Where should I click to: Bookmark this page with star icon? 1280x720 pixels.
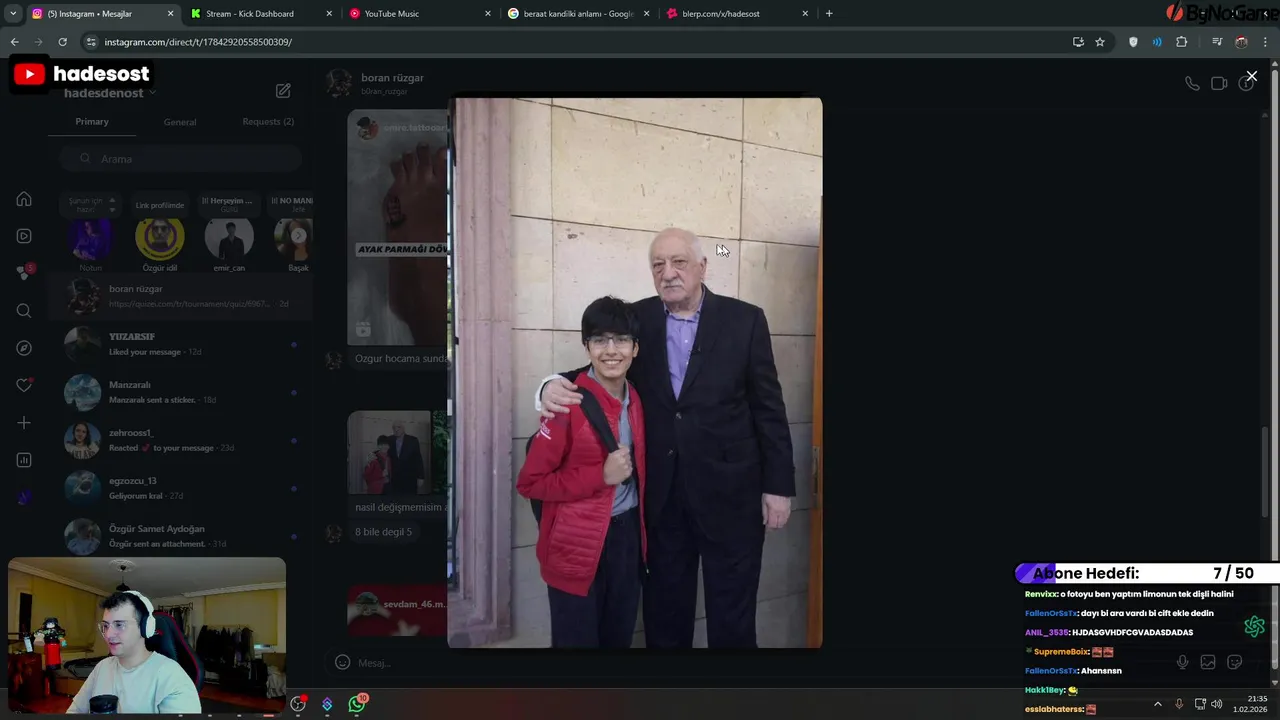1100,42
